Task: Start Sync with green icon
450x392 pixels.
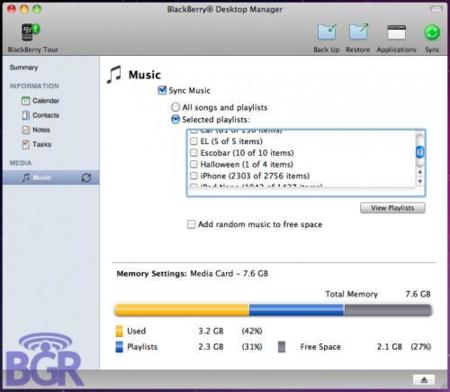Action: (432, 33)
